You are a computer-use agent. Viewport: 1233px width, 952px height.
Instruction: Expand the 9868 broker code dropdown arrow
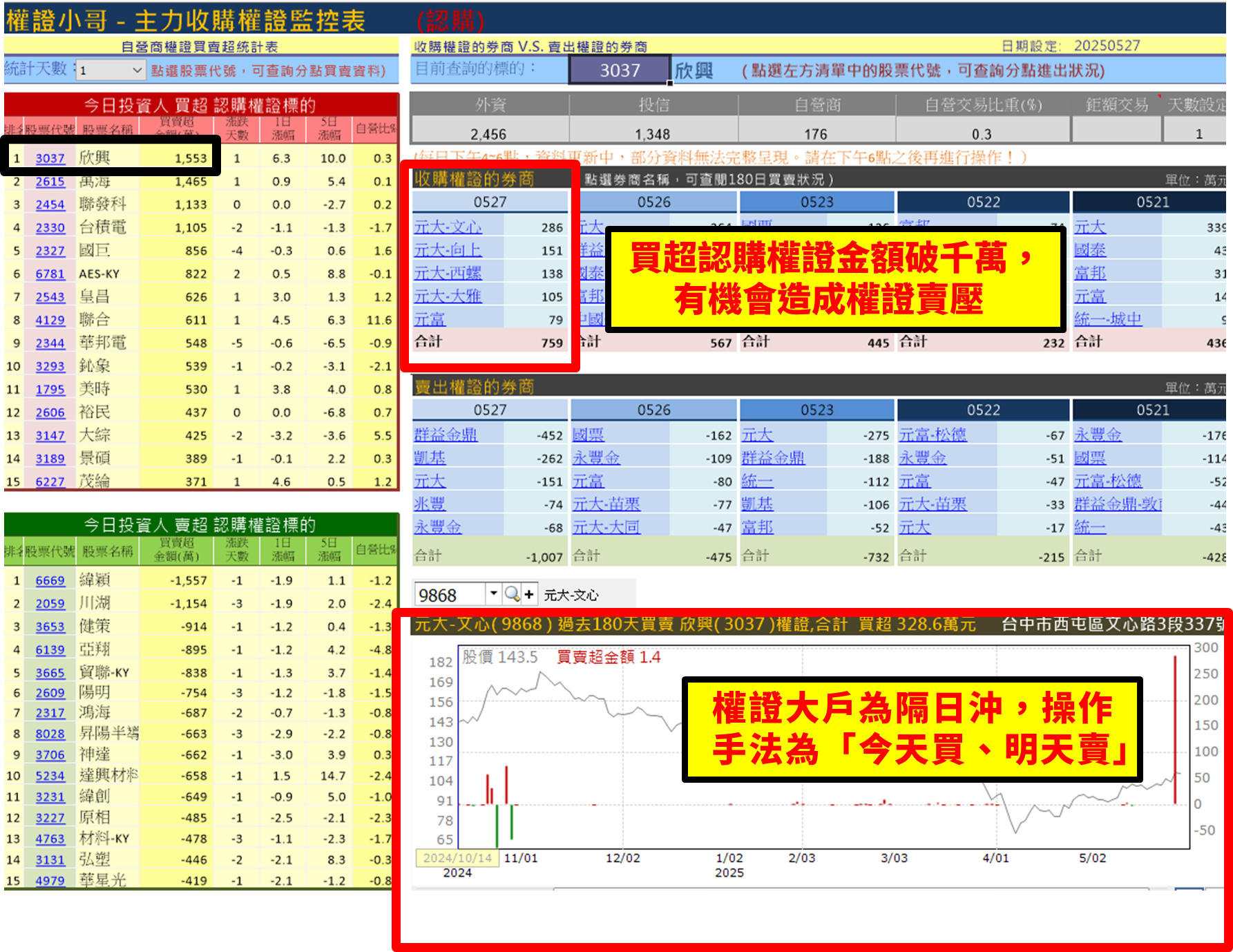pos(493,593)
